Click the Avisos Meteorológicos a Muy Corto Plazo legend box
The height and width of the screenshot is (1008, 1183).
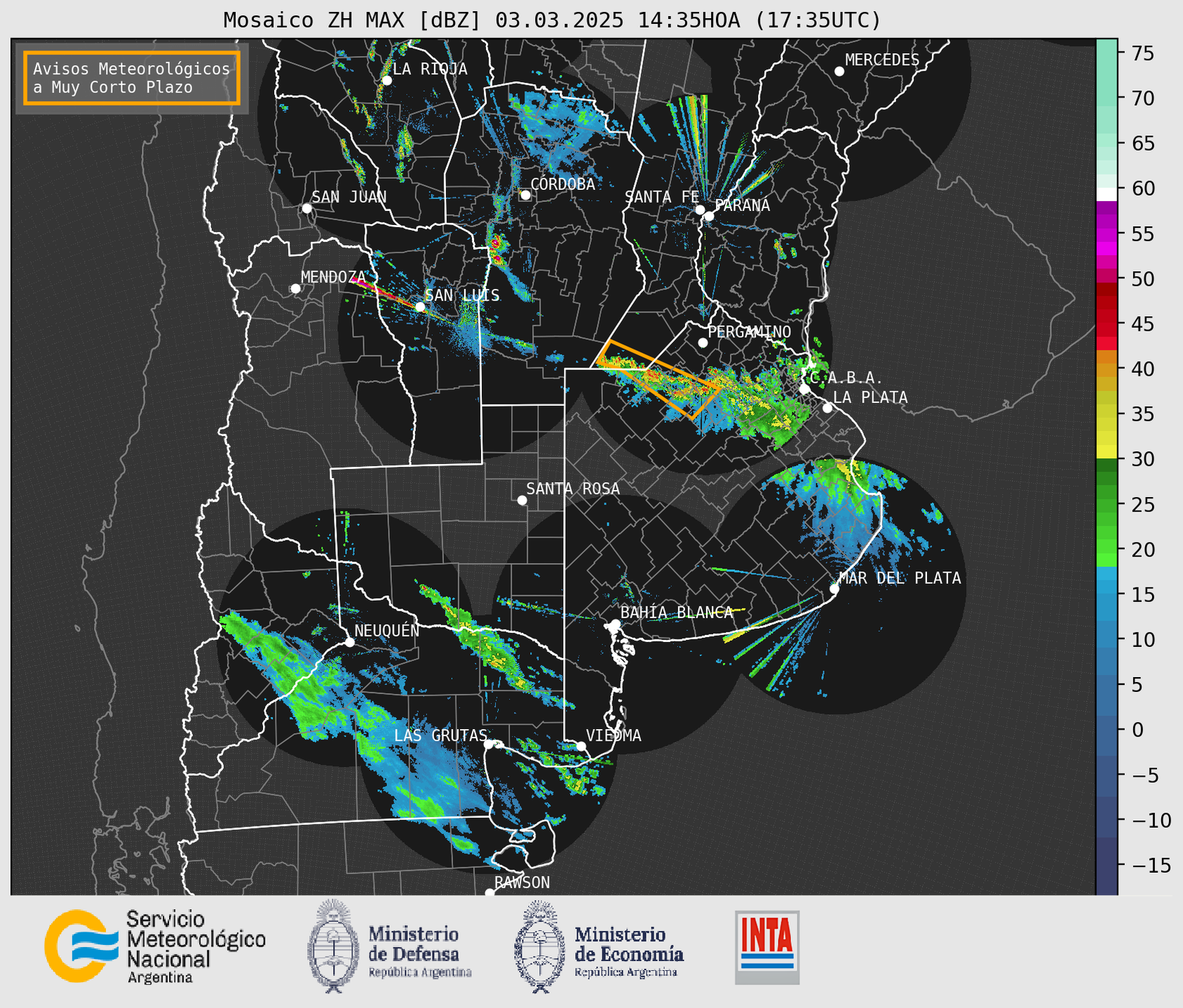(x=132, y=78)
